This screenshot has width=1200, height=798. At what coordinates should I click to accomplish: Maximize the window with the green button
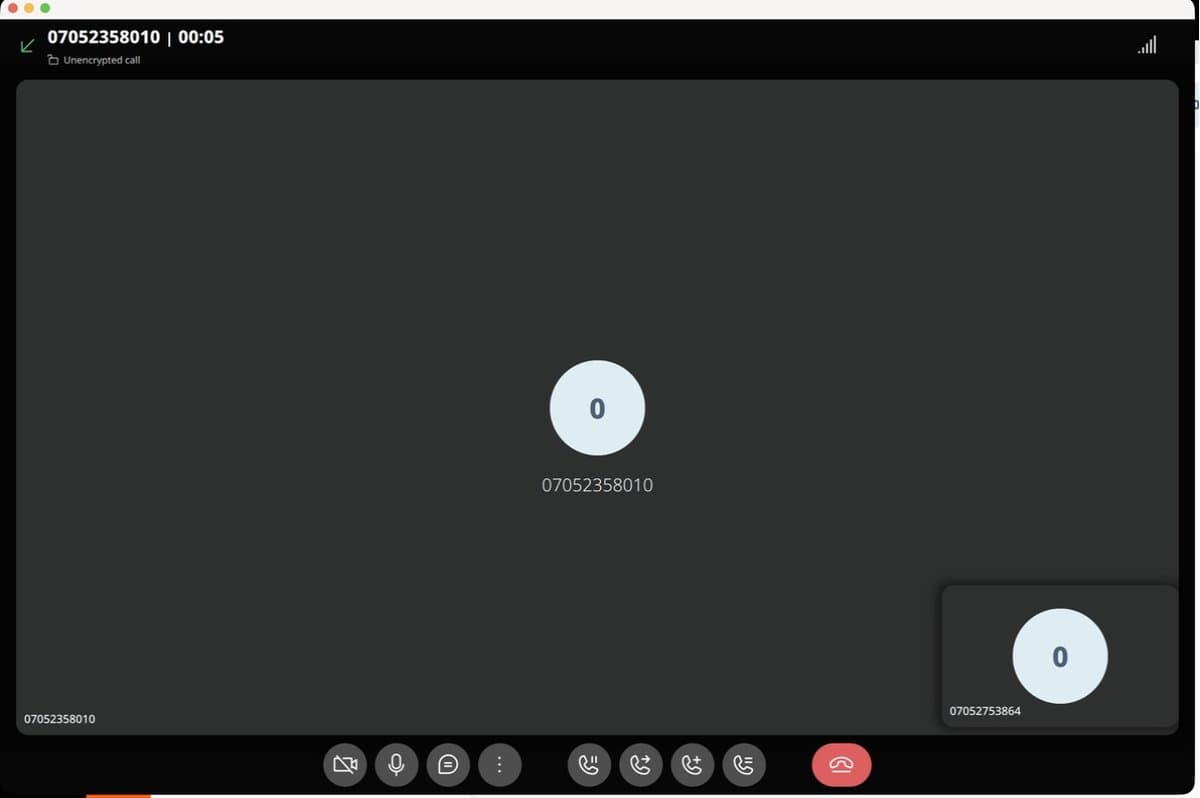coord(45,8)
